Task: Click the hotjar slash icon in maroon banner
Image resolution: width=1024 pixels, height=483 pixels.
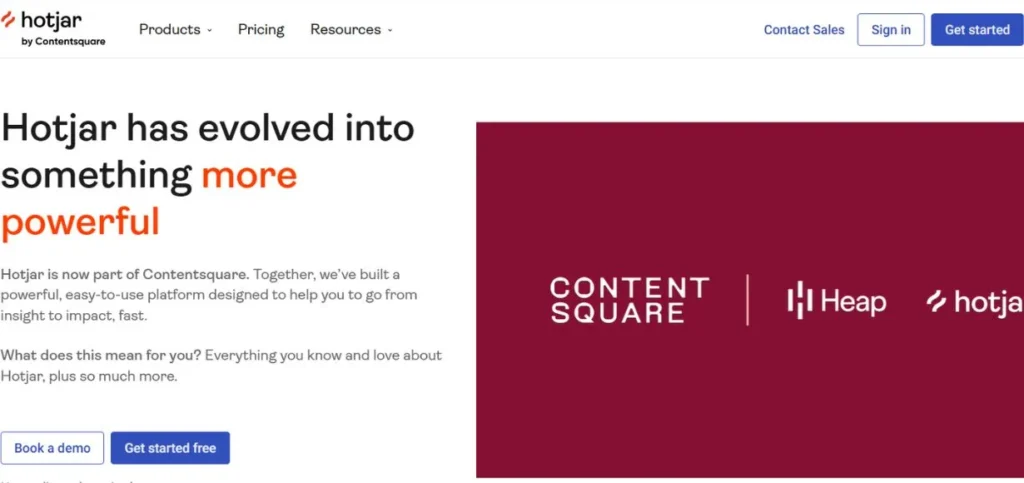Action: (936, 301)
